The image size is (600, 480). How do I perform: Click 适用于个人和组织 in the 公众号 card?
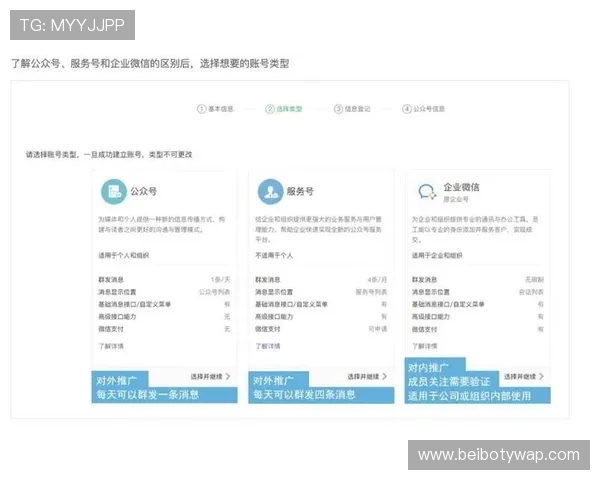[124, 255]
